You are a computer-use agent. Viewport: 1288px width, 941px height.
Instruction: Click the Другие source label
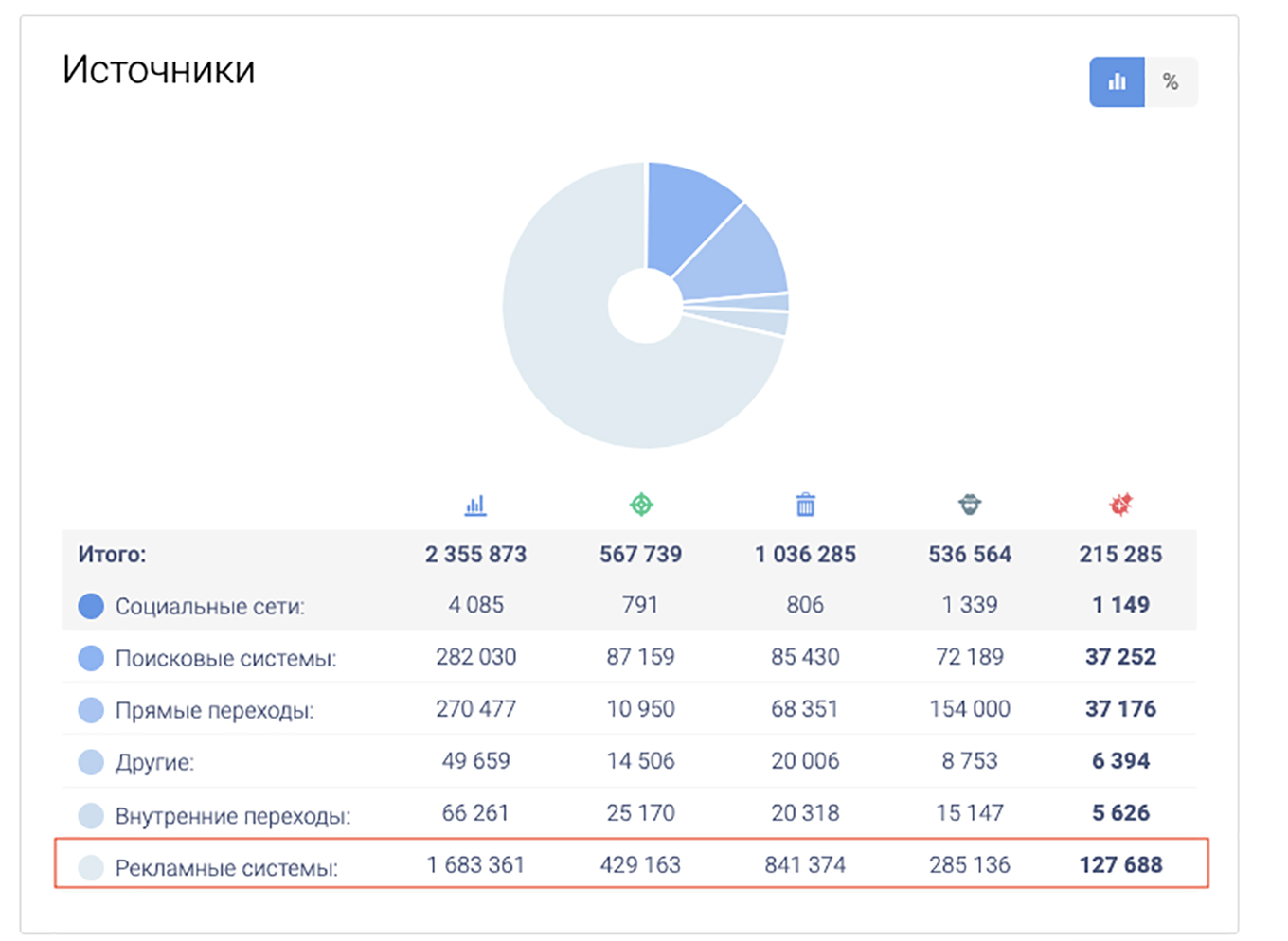point(154,763)
